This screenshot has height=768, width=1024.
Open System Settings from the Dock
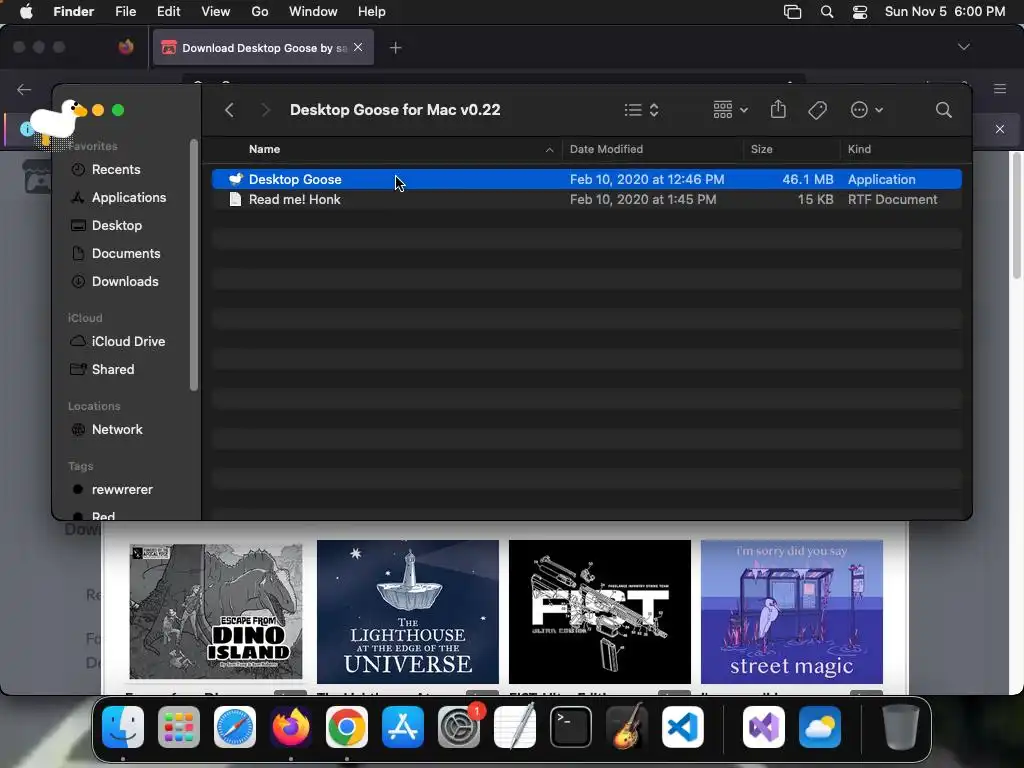click(458, 727)
